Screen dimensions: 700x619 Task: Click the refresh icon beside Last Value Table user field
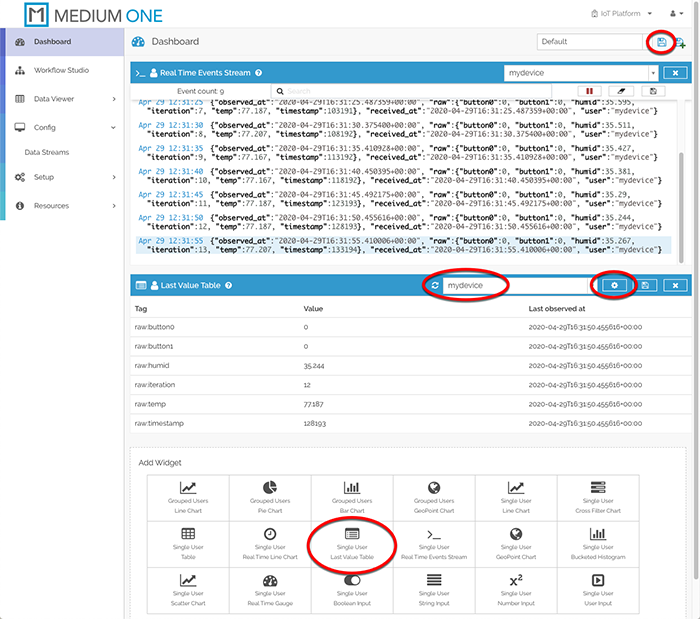434,286
